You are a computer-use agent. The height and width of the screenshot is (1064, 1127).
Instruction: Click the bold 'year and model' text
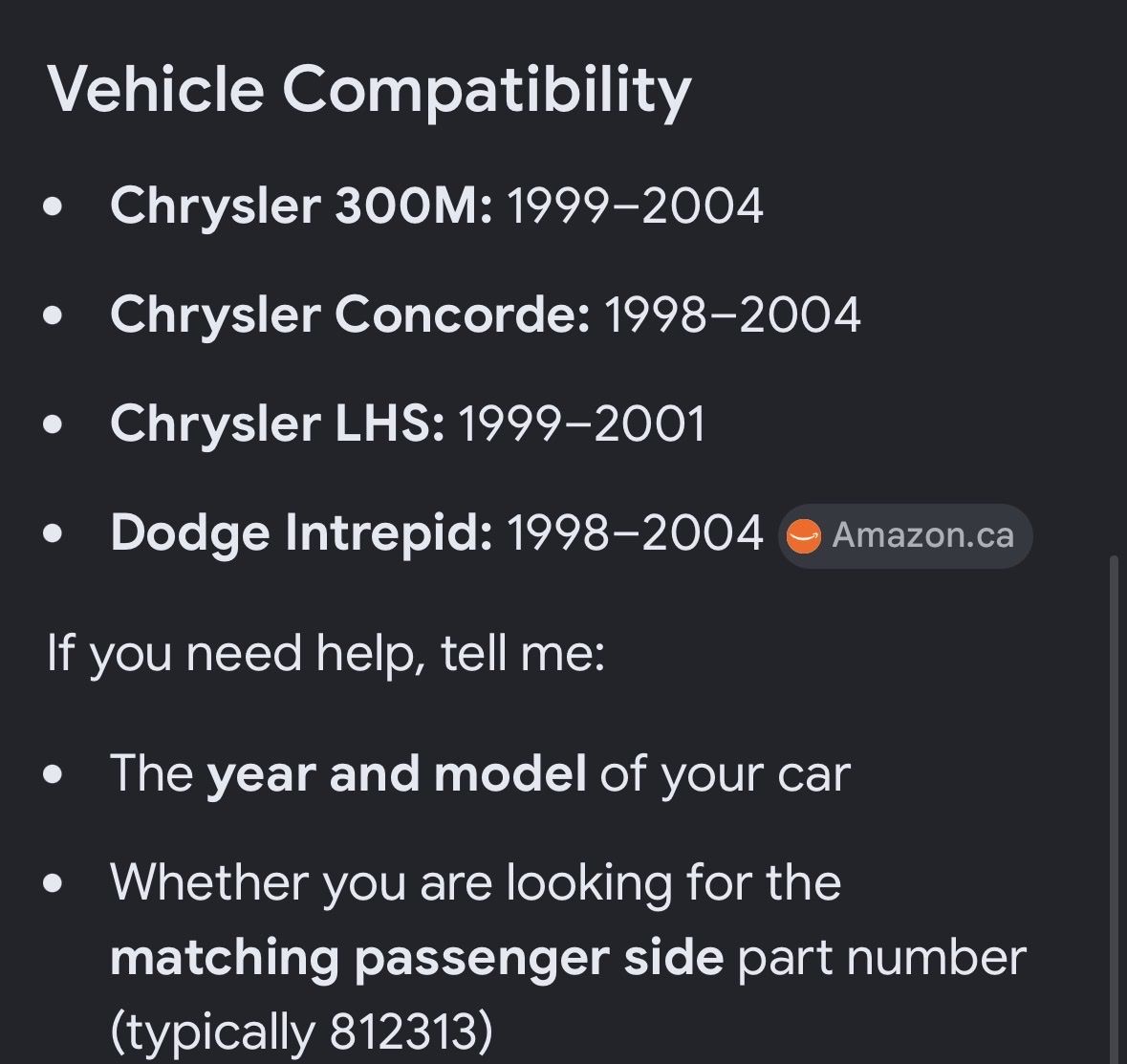pos(396,773)
